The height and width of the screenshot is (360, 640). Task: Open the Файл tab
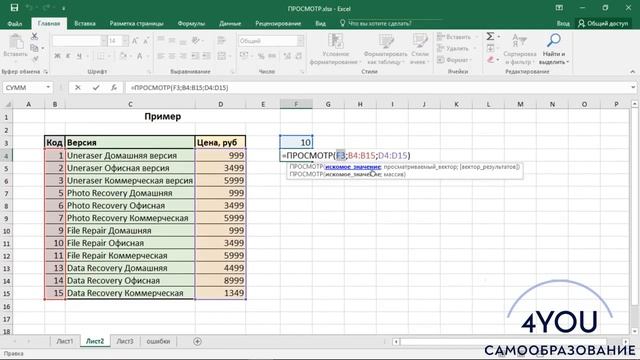click(x=15, y=23)
